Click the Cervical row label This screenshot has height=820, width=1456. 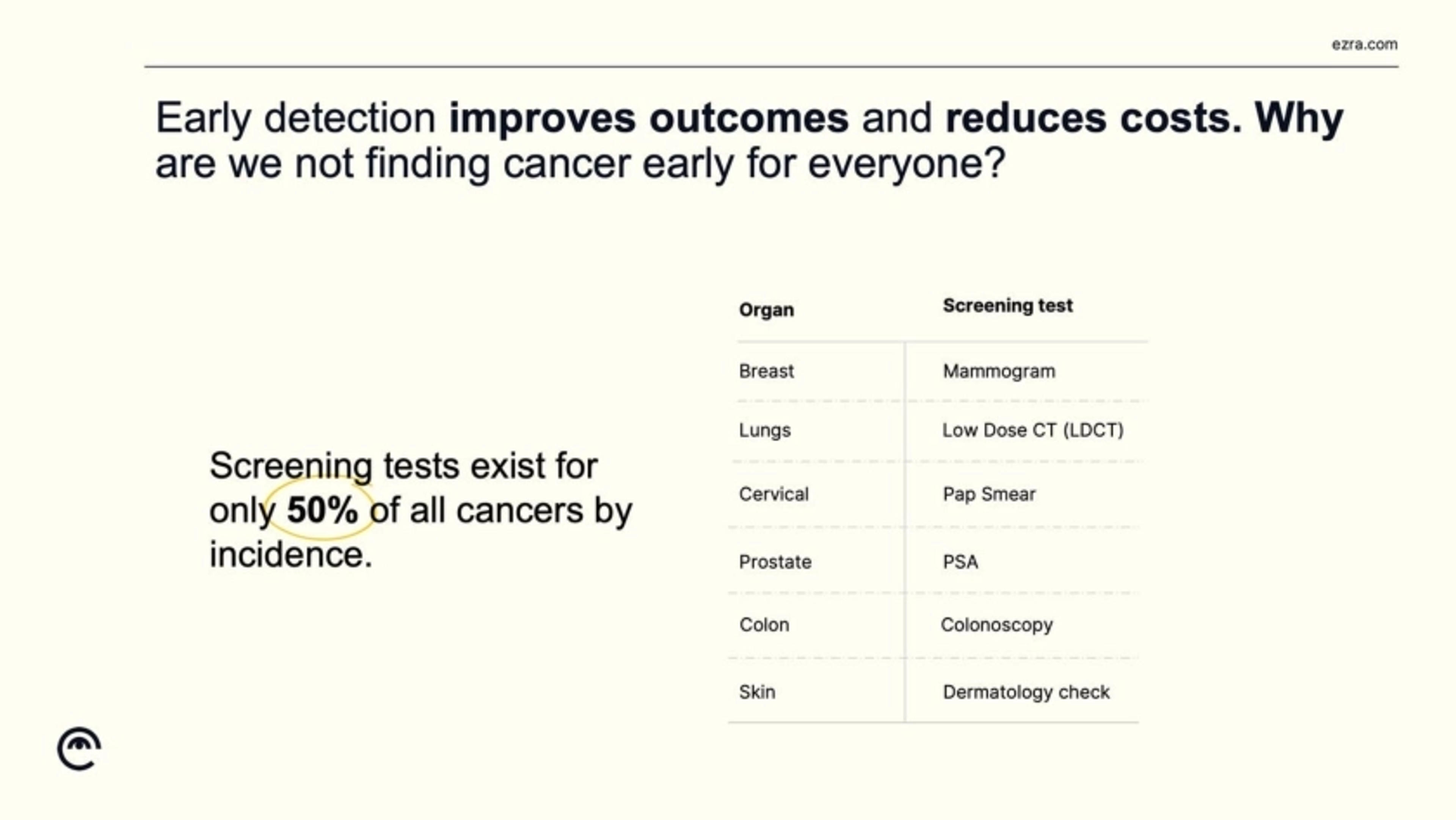(x=774, y=494)
